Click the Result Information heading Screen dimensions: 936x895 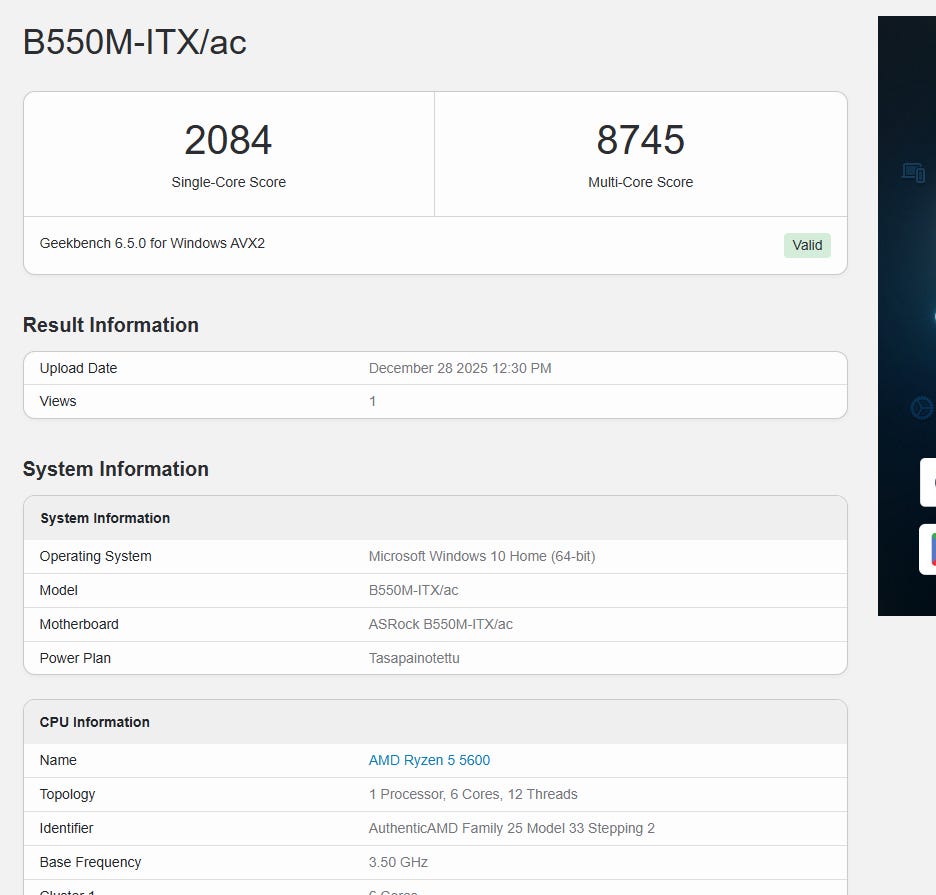110,325
